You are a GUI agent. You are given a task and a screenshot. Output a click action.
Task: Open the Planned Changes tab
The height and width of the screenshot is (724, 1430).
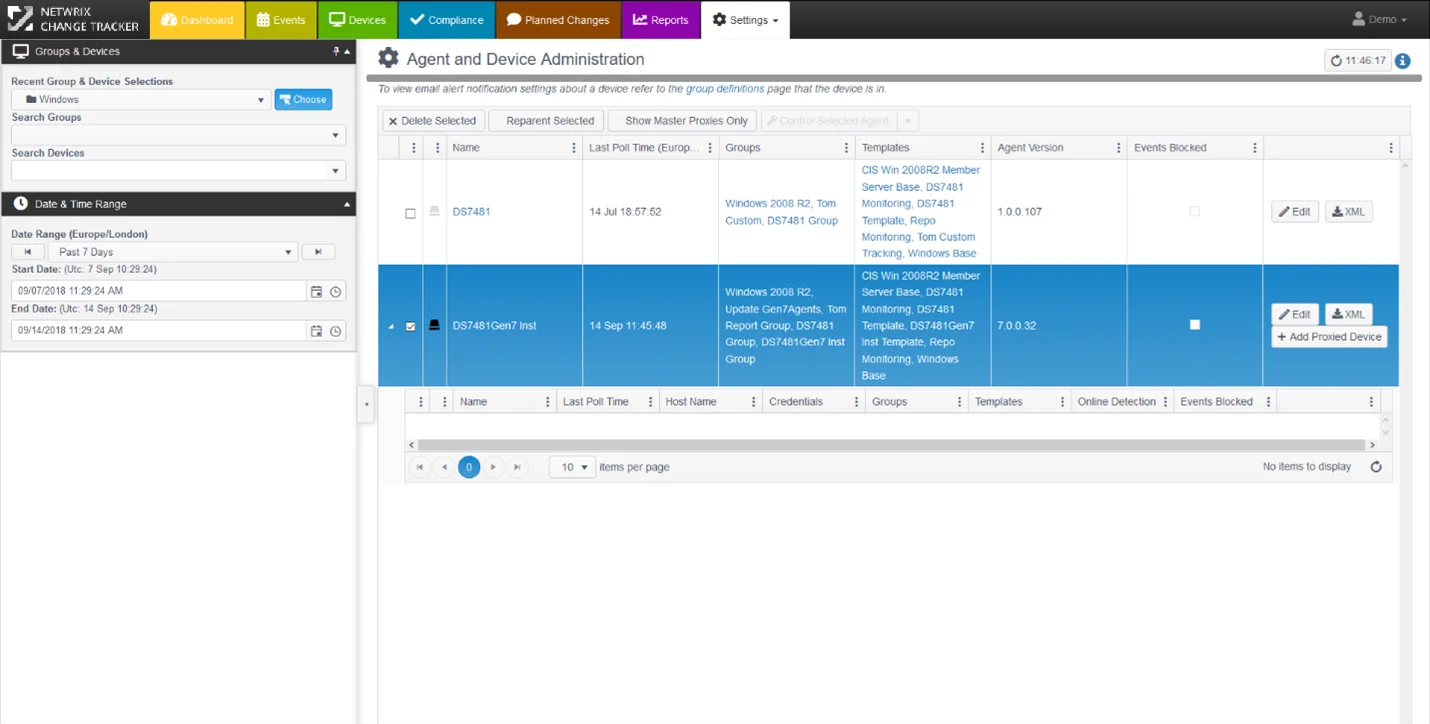(x=558, y=20)
